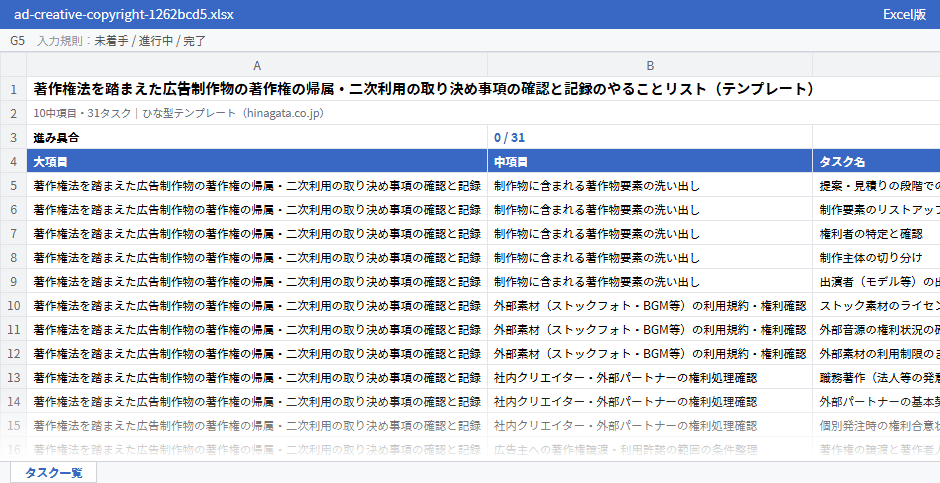Select row header 11
This screenshot has width=940, height=483.
[13, 329]
